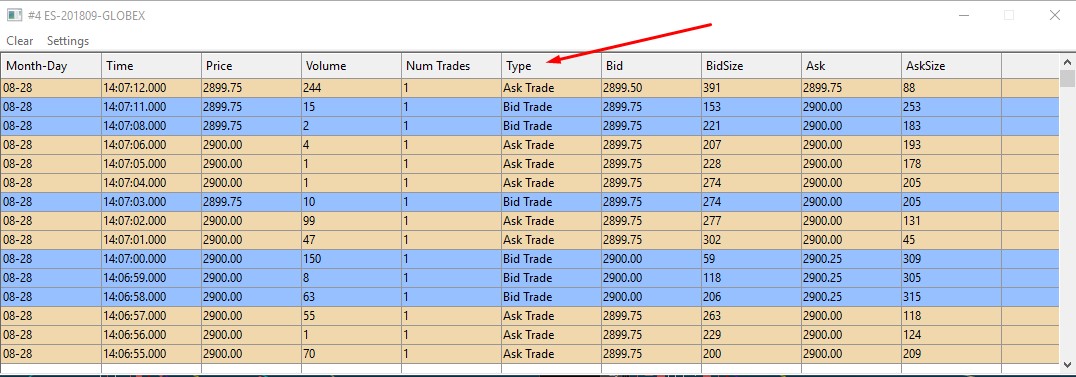Image resolution: width=1076 pixels, height=377 pixels.
Task: Maximize the ES-201809-GLOBEX window
Action: point(1009,15)
